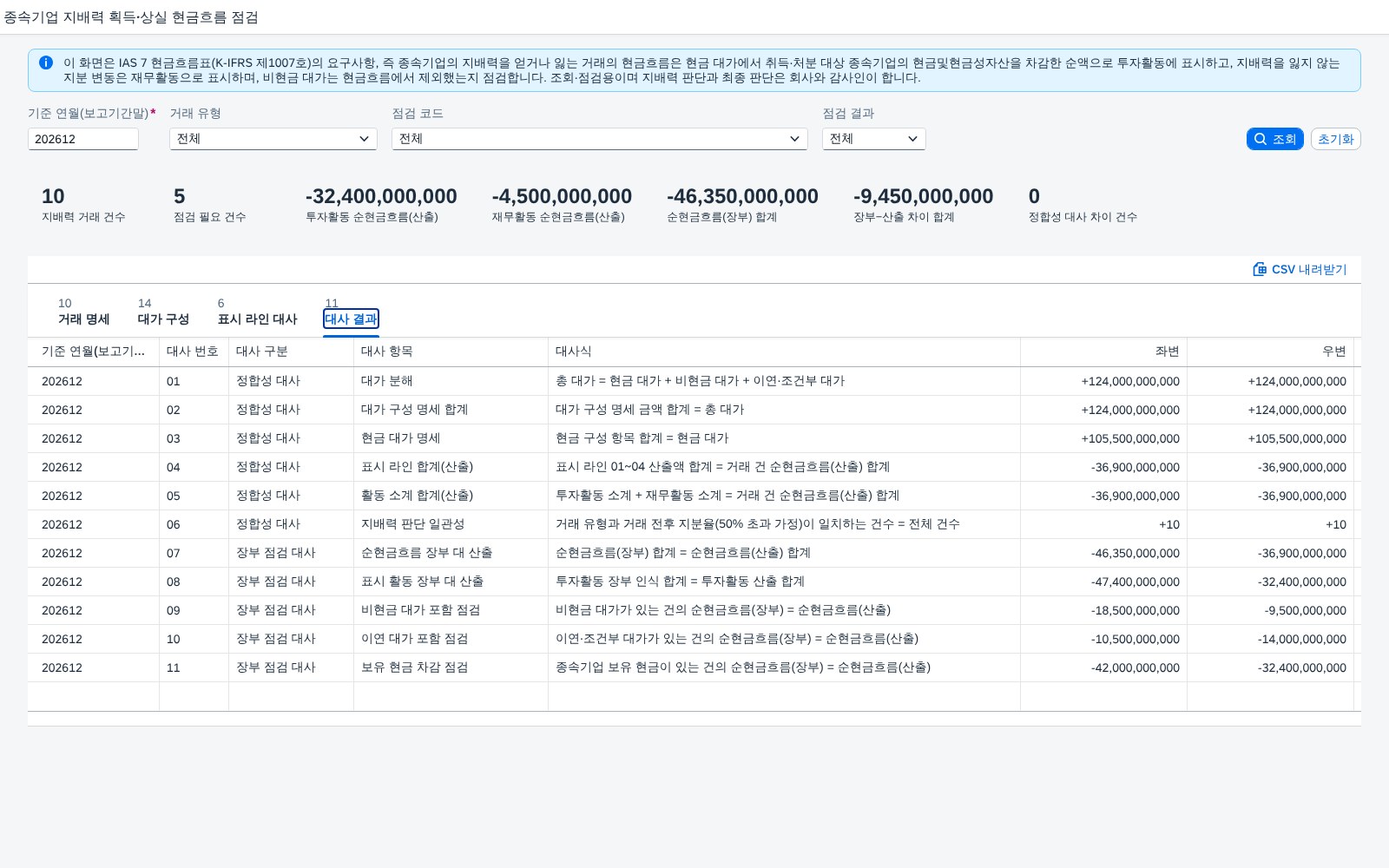Select the 표시 라인 합계(산출) cell
This screenshot has width=1389, height=868.
coord(451,467)
